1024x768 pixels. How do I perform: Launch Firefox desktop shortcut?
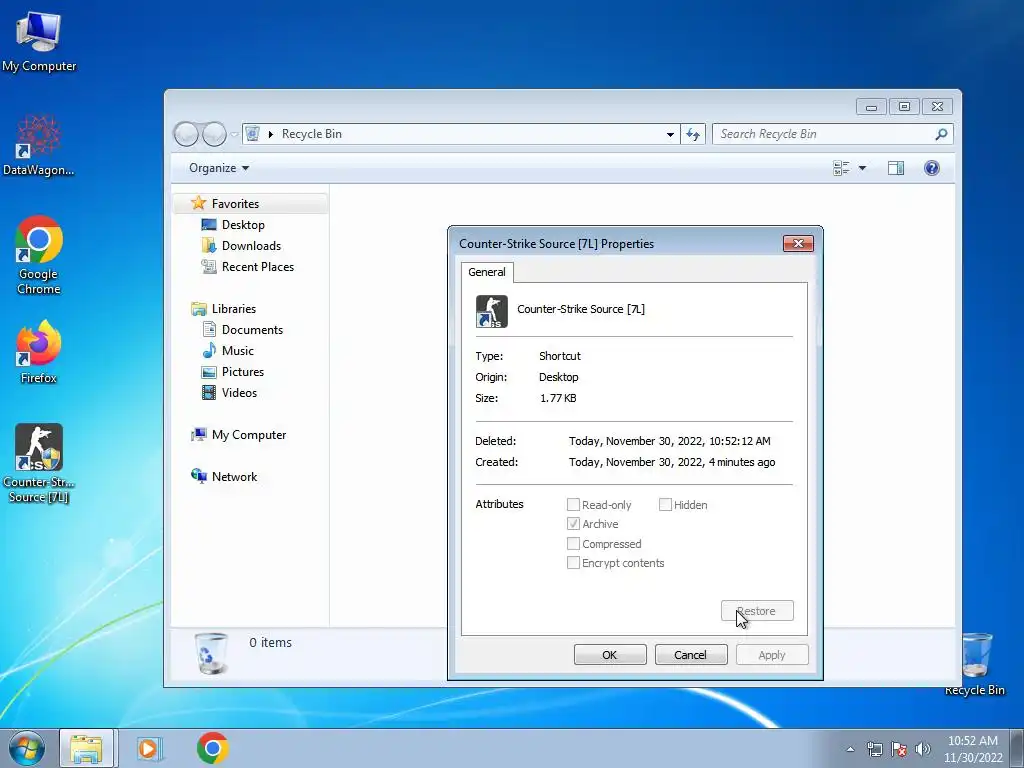pos(39,352)
